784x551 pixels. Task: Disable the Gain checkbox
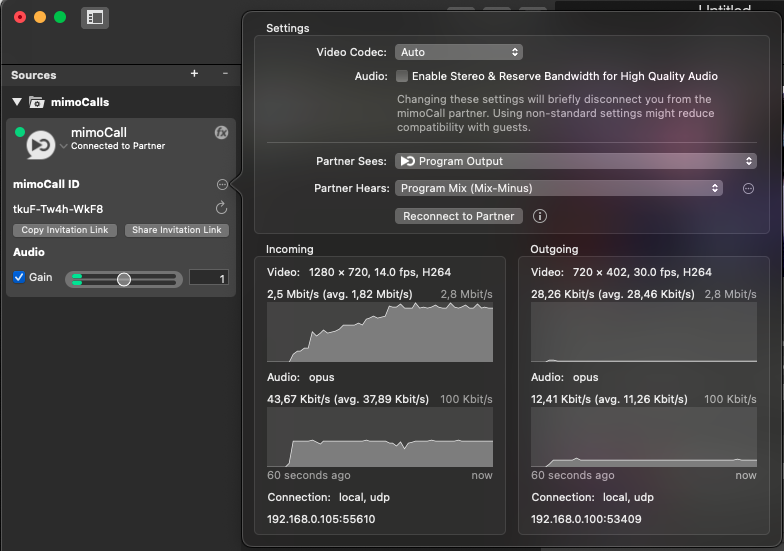[19, 277]
